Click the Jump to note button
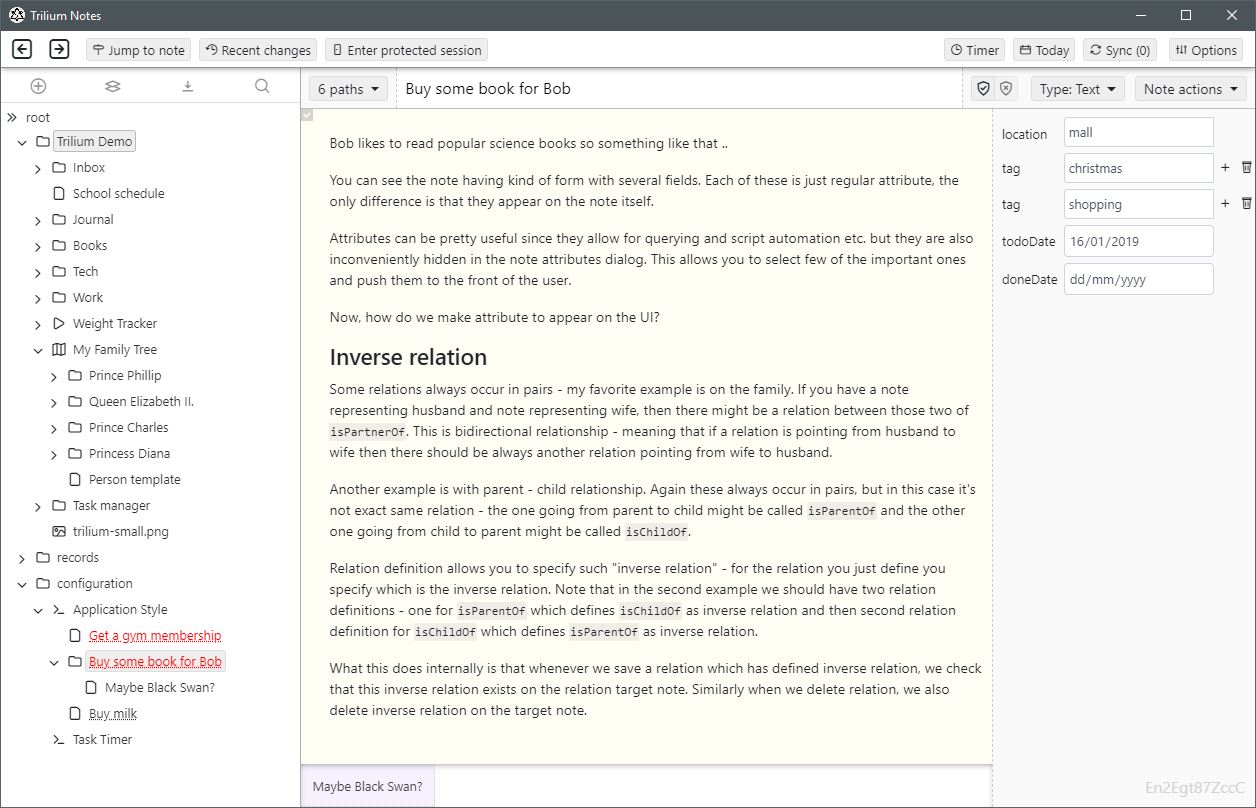The width and height of the screenshot is (1256, 808). click(x=139, y=50)
